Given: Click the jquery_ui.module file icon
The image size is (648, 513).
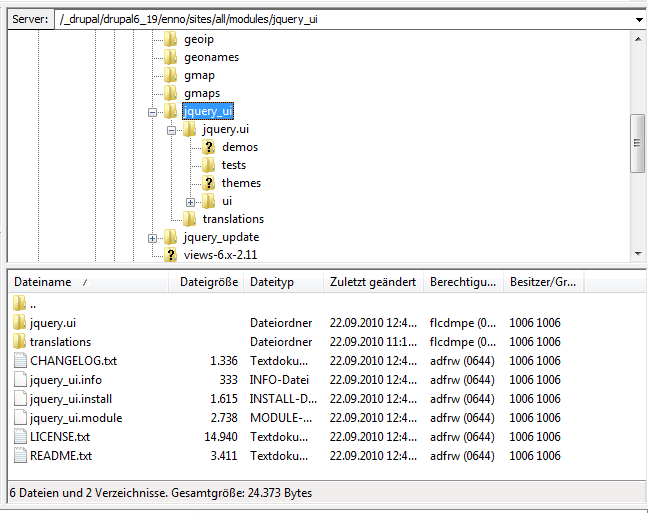Looking at the screenshot, I should (x=20, y=417).
